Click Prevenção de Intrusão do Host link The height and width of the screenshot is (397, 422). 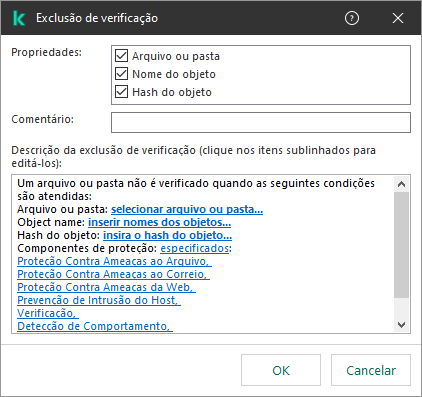point(99,300)
